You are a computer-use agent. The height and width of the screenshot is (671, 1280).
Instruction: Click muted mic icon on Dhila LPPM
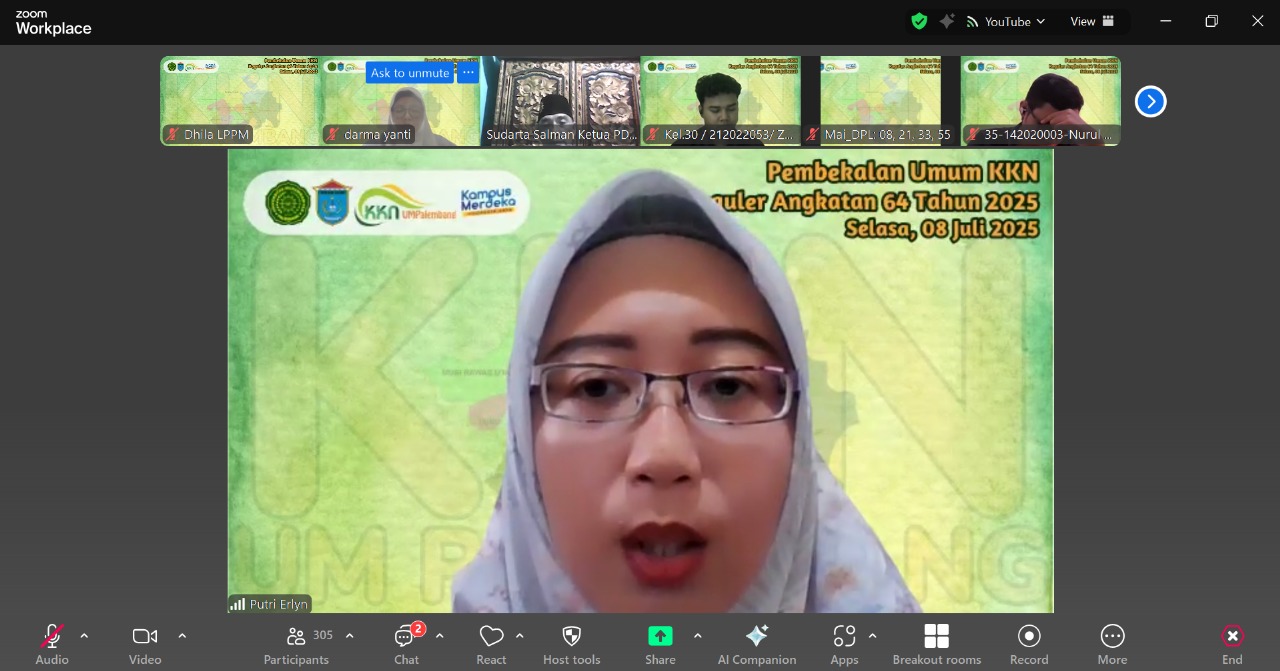point(173,134)
